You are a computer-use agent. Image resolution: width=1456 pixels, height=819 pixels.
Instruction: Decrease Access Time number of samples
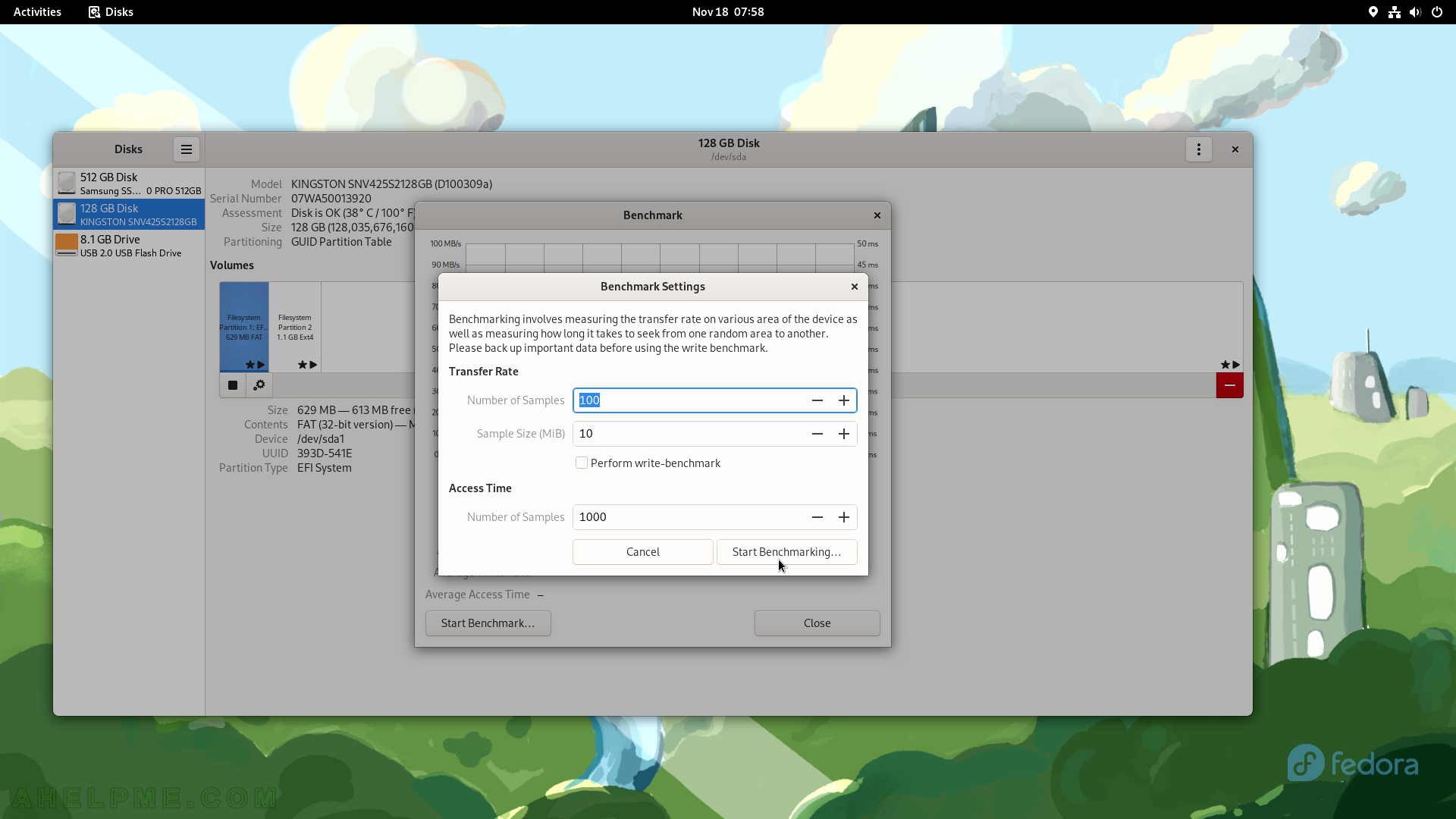click(817, 517)
